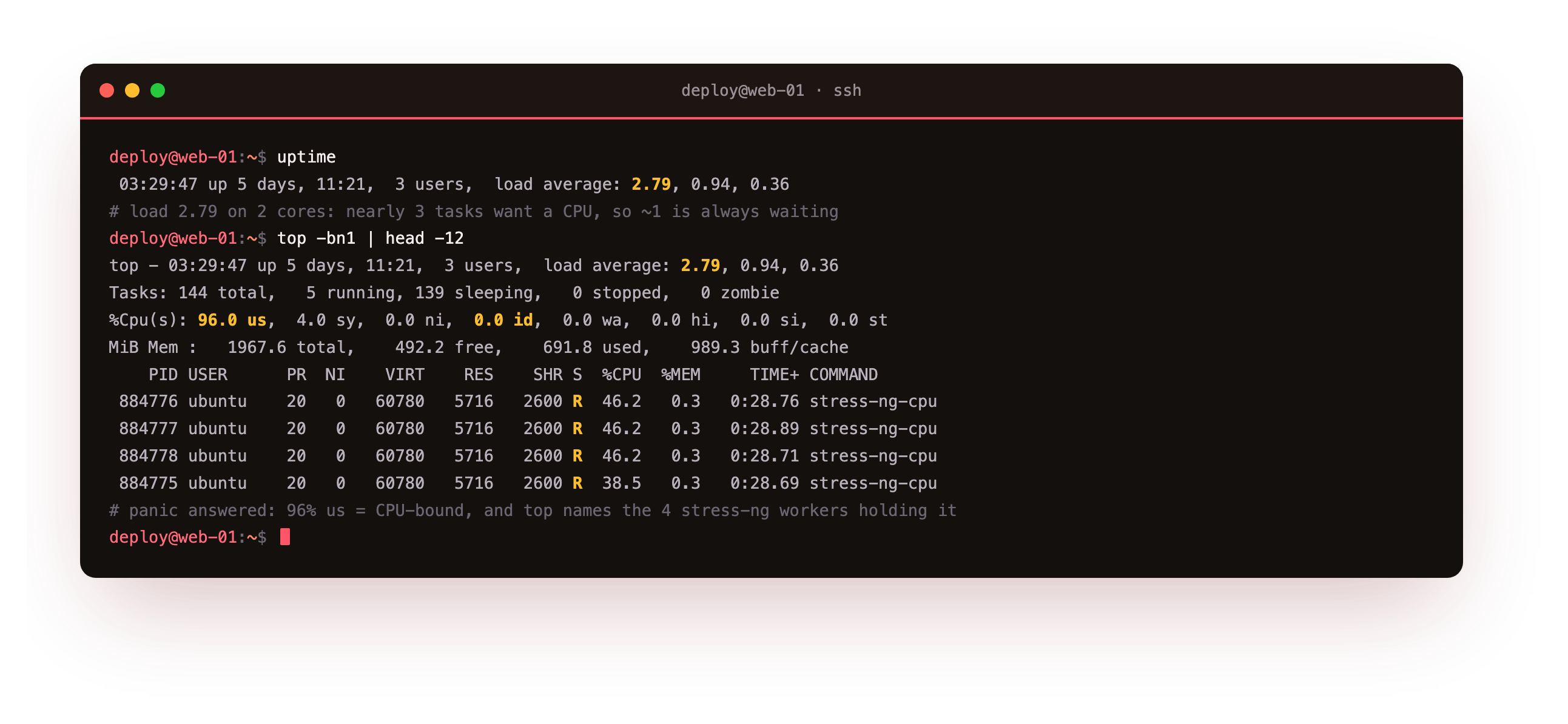
Task: Click TIME+ value 0:28.76
Action: coord(764,401)
